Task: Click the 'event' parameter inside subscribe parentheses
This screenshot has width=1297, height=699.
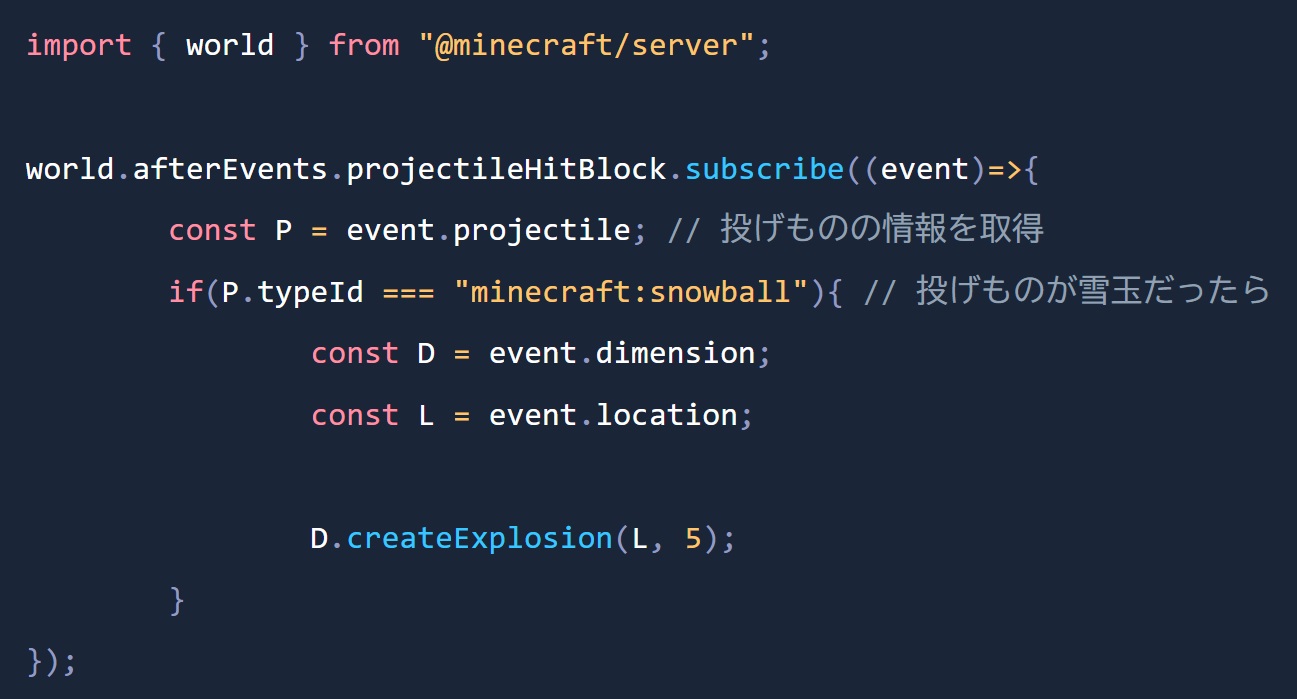Action: click(925, 169)
